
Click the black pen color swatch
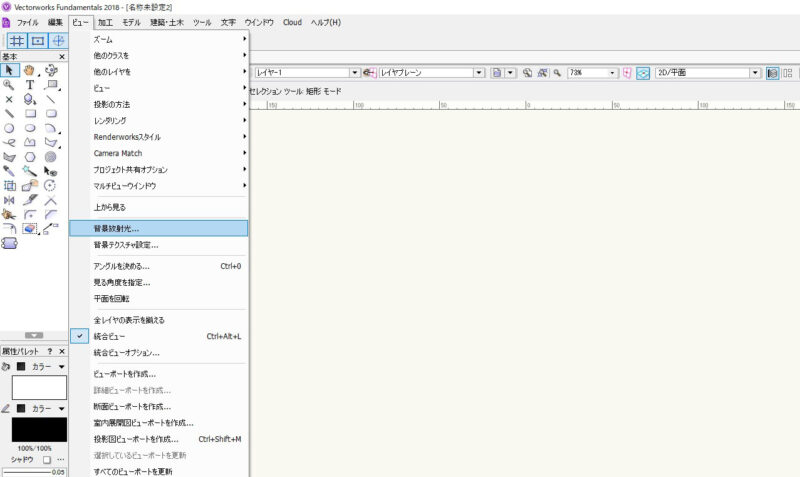pyautogui.click(x=39, y=430)
